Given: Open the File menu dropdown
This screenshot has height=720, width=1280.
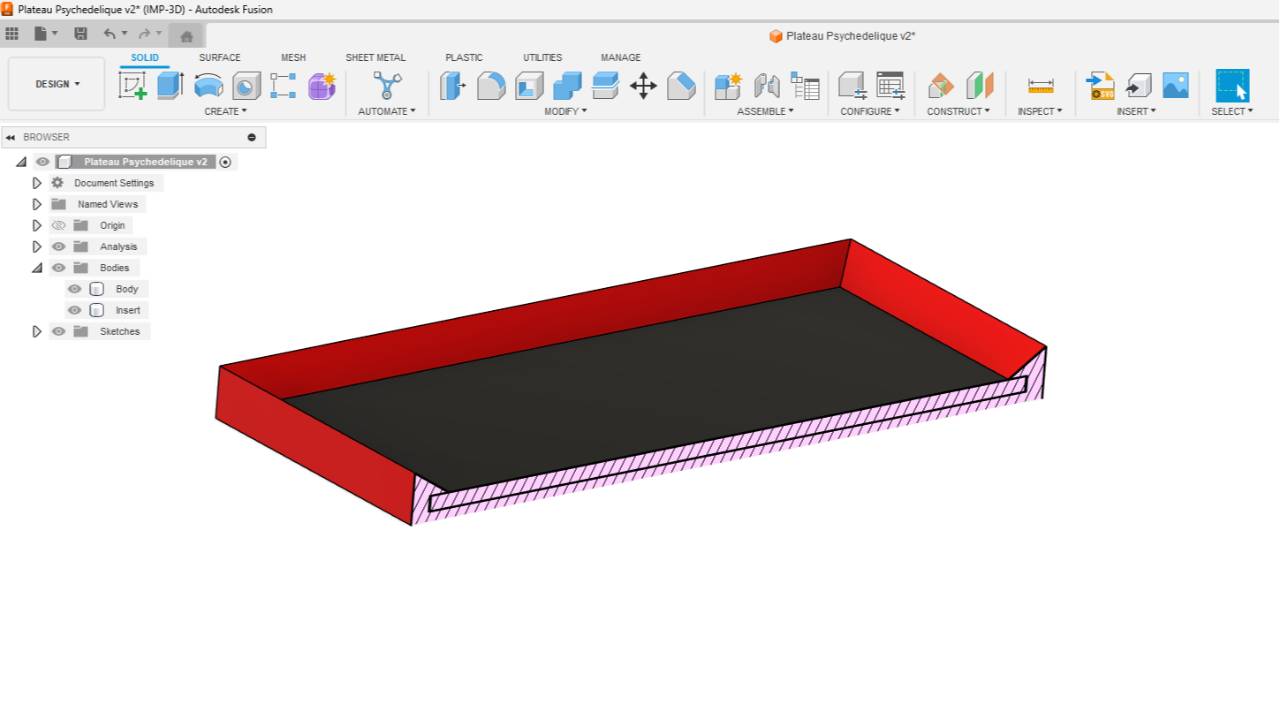Looking at the screenshot, I should click(x=46, y=34).
